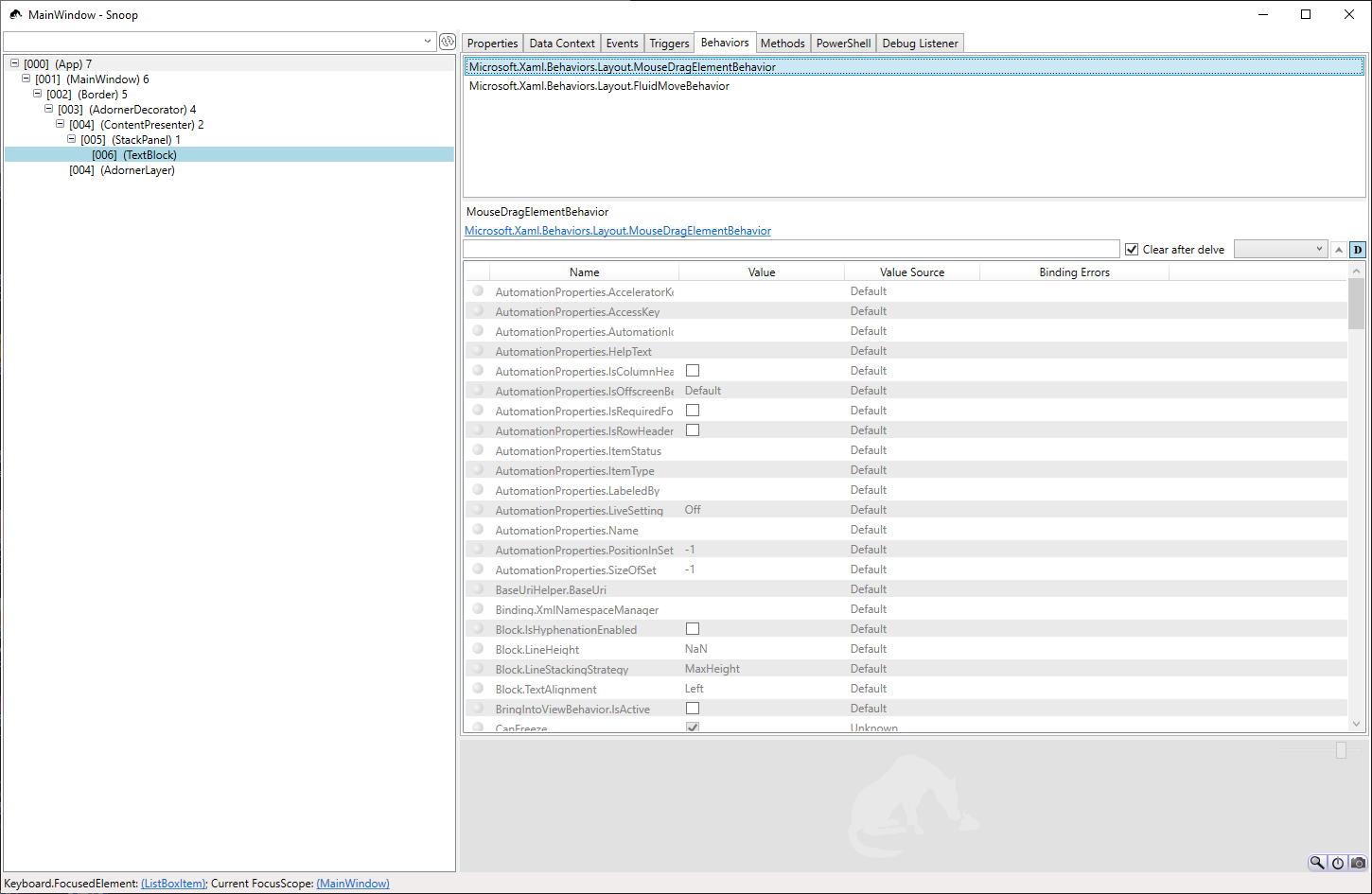1372x894 pixels.
Task: Open the attached-properties dropdown beside Clear after delve
Action: click(1280, 249)
